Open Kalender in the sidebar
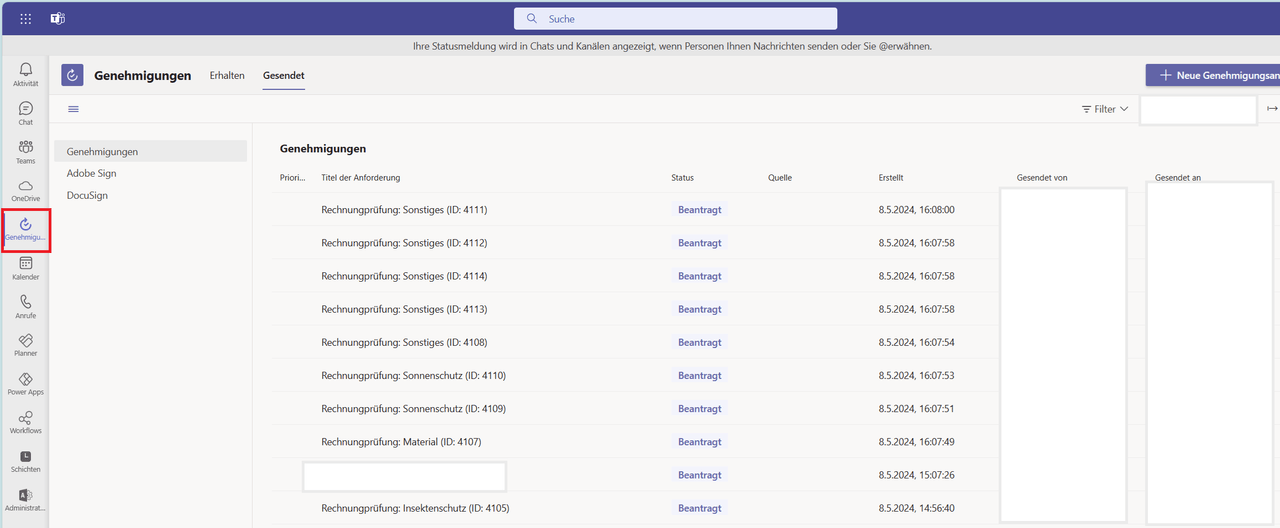 (26, 267)
